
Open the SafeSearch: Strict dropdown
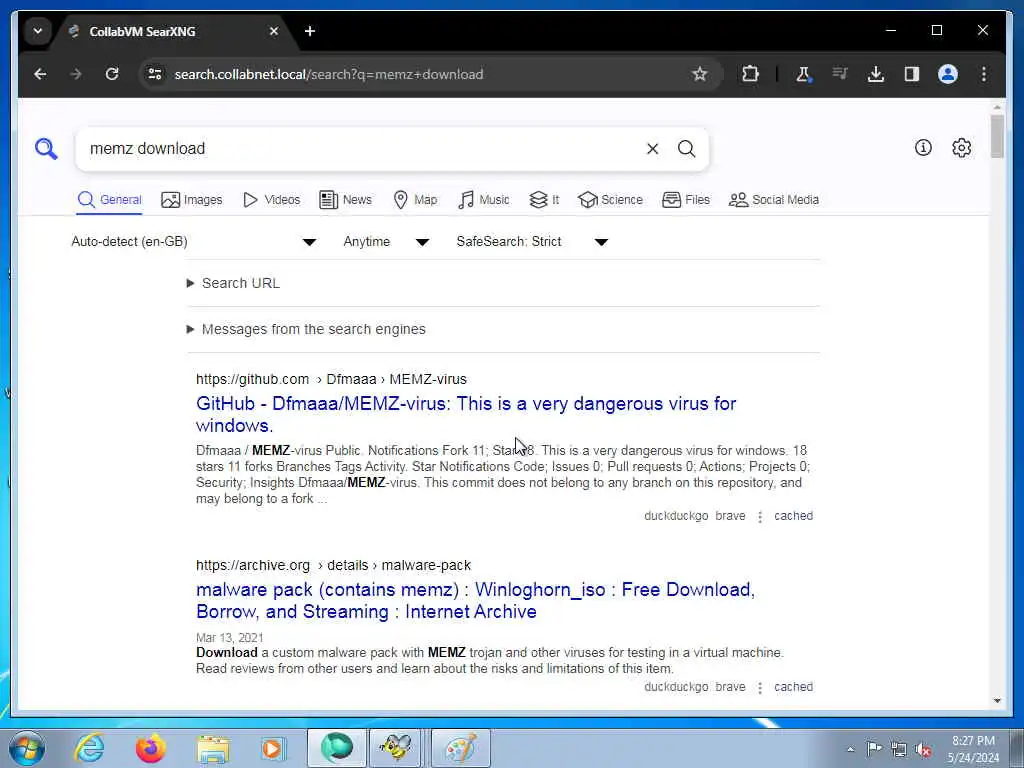pos(532,242)
